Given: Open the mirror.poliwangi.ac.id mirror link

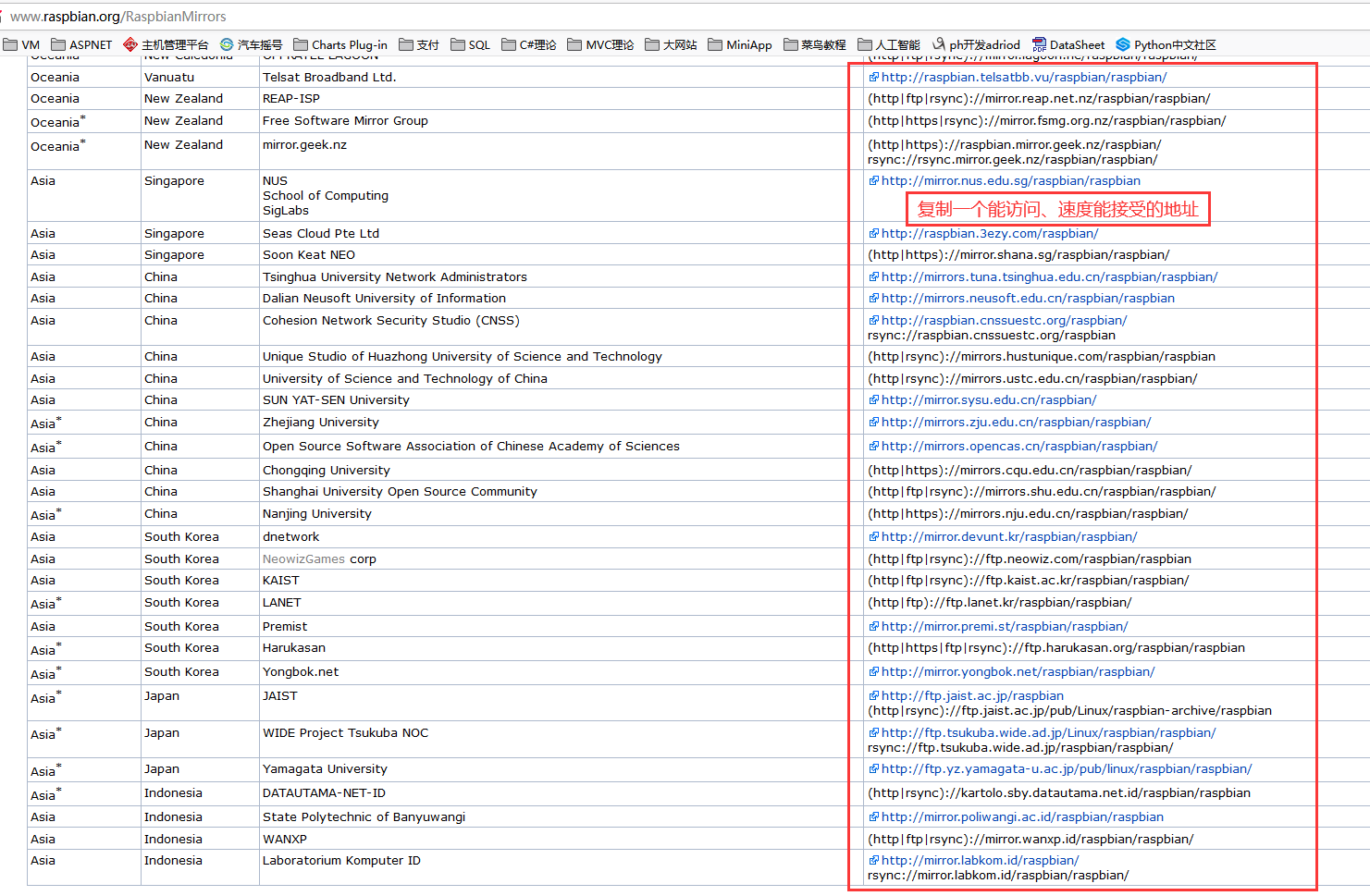Looking at the screenshot, I should pyautogui.click(x=1022, y=817).
